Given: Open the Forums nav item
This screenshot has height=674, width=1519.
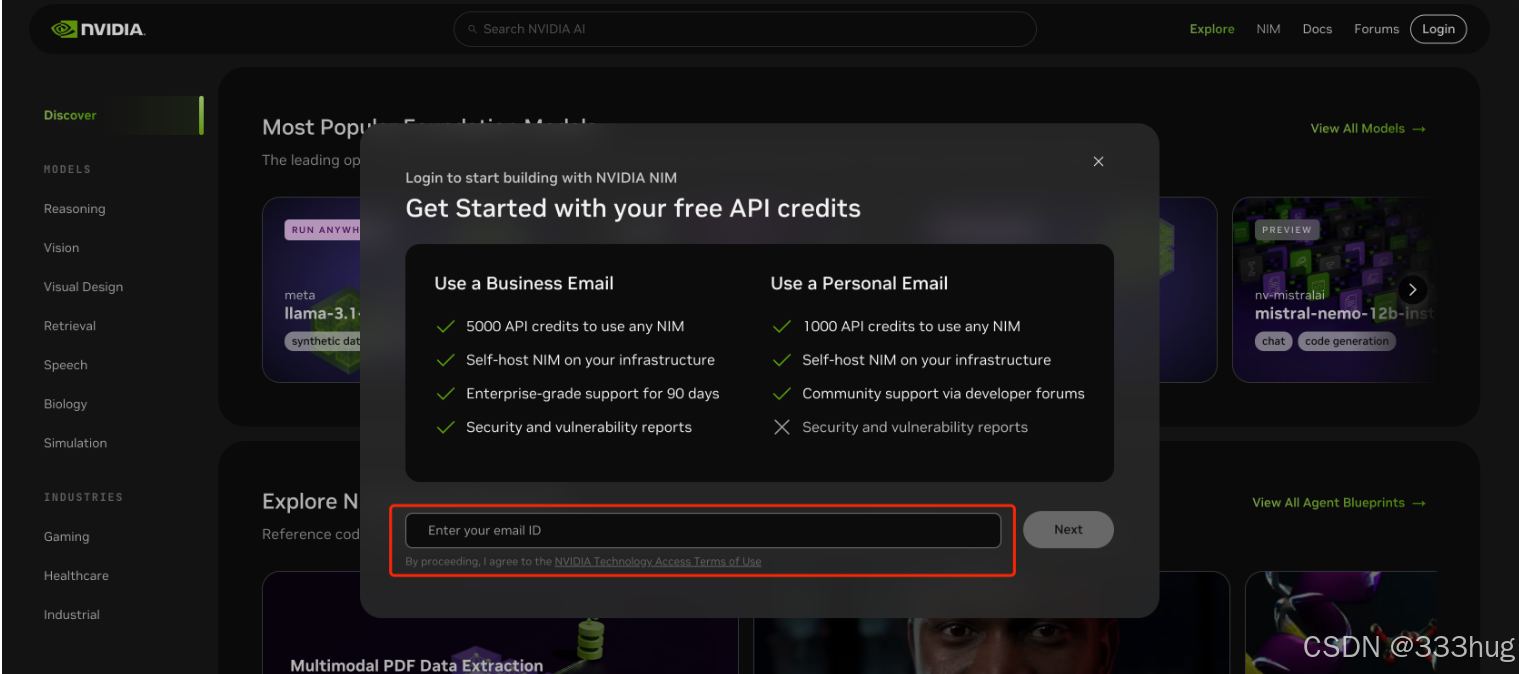Looking at the screenshot, I should 1376,29.
